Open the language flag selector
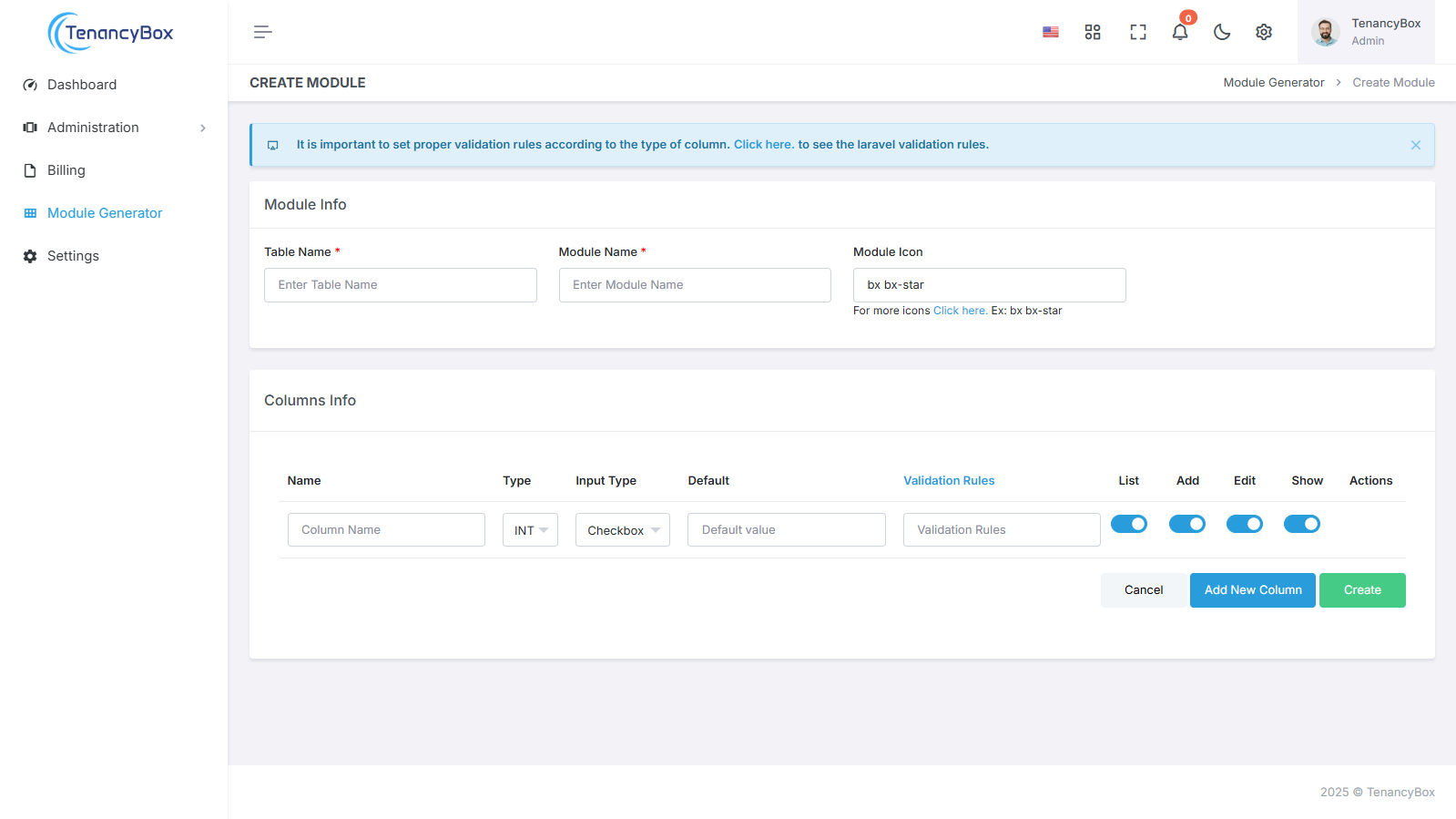Screen dimensions: 1456x819 pos(1050,32)
